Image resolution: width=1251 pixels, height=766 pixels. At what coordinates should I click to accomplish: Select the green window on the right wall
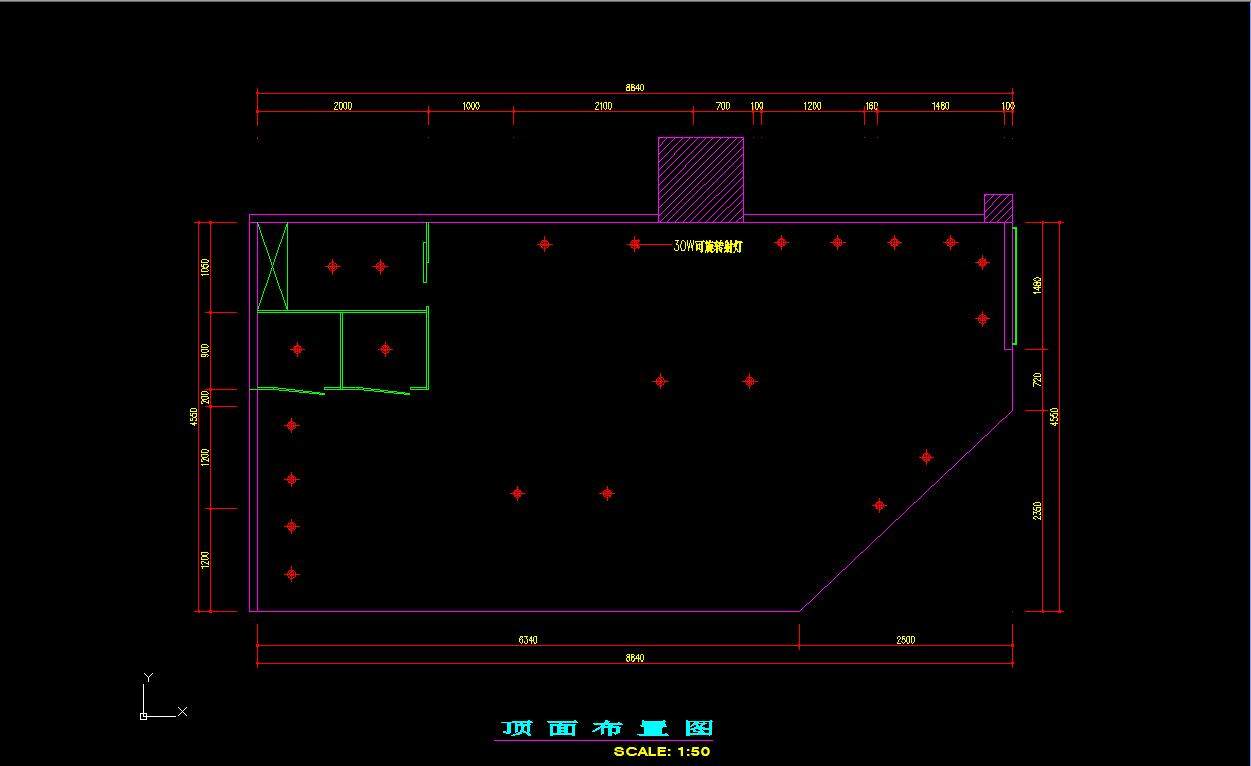click(1016, 286)
